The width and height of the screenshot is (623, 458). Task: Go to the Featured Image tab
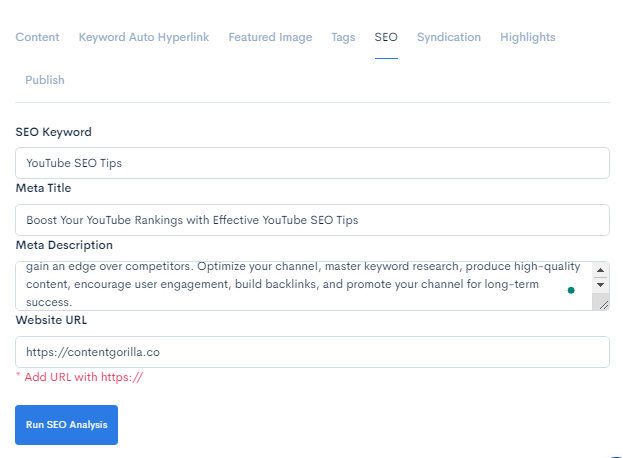pos(270,37)
